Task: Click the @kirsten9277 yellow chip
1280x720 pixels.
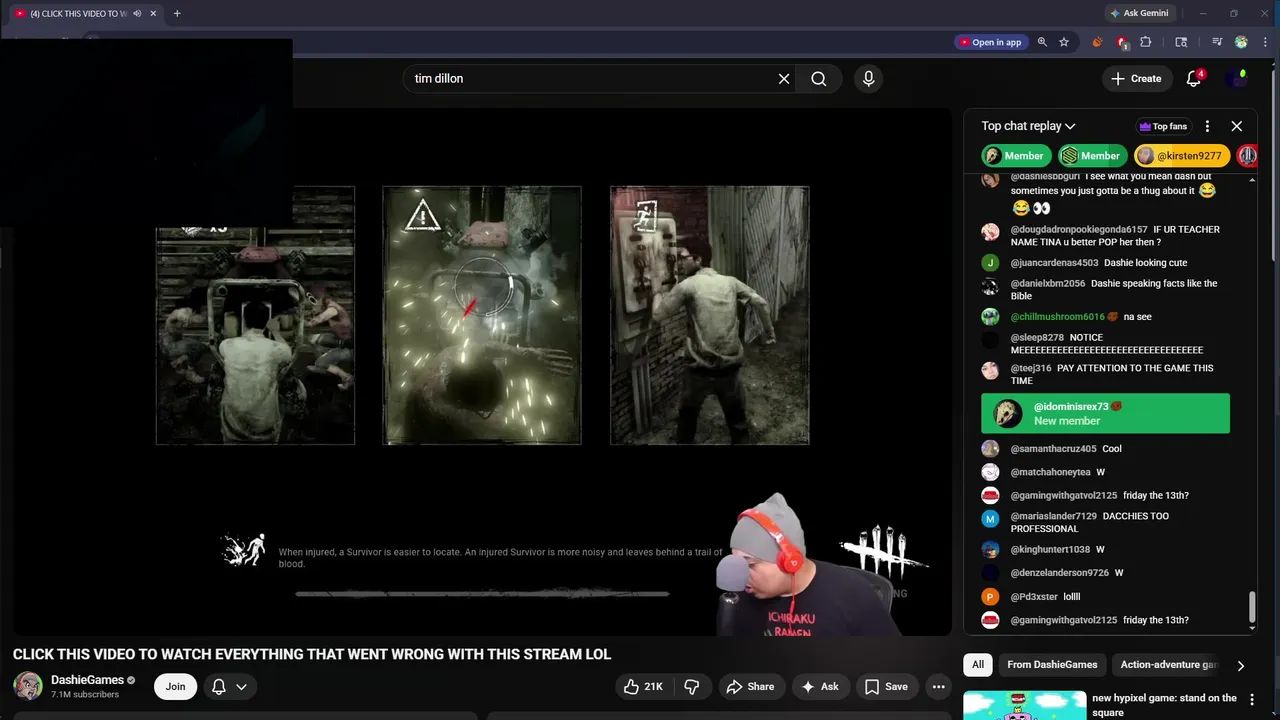Action: coord(1182,156)
